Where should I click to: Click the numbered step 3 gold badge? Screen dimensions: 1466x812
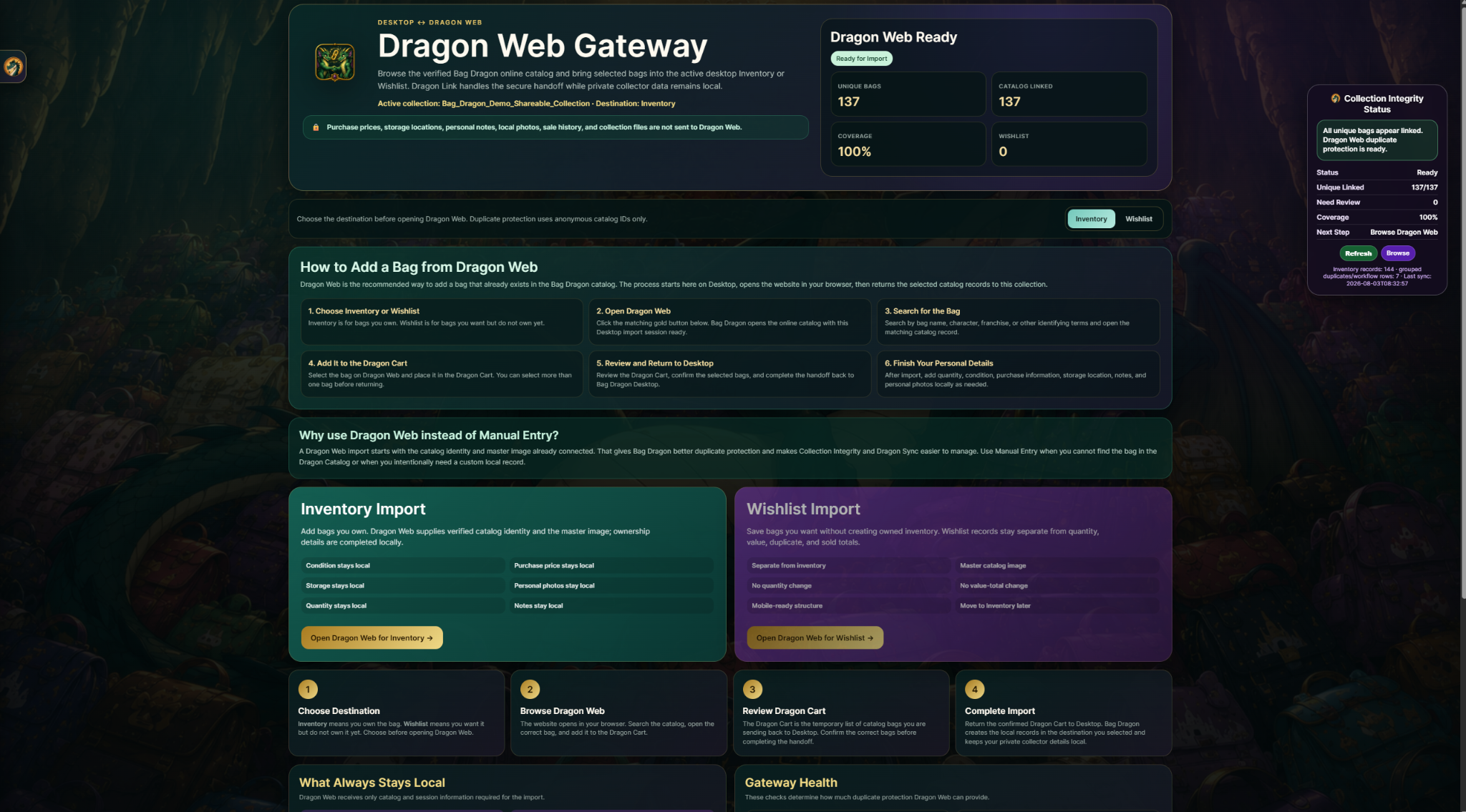click(752, 689)
